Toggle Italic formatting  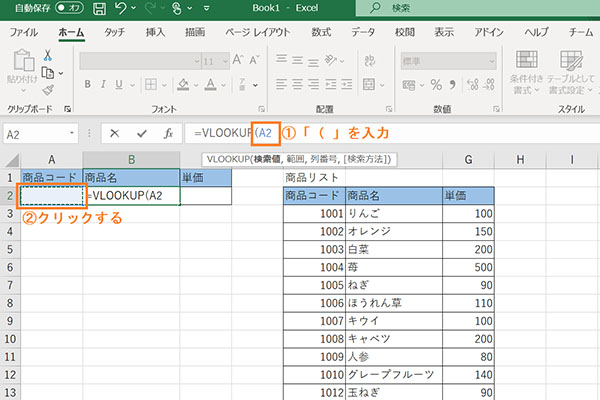click(x=103, y=84)
